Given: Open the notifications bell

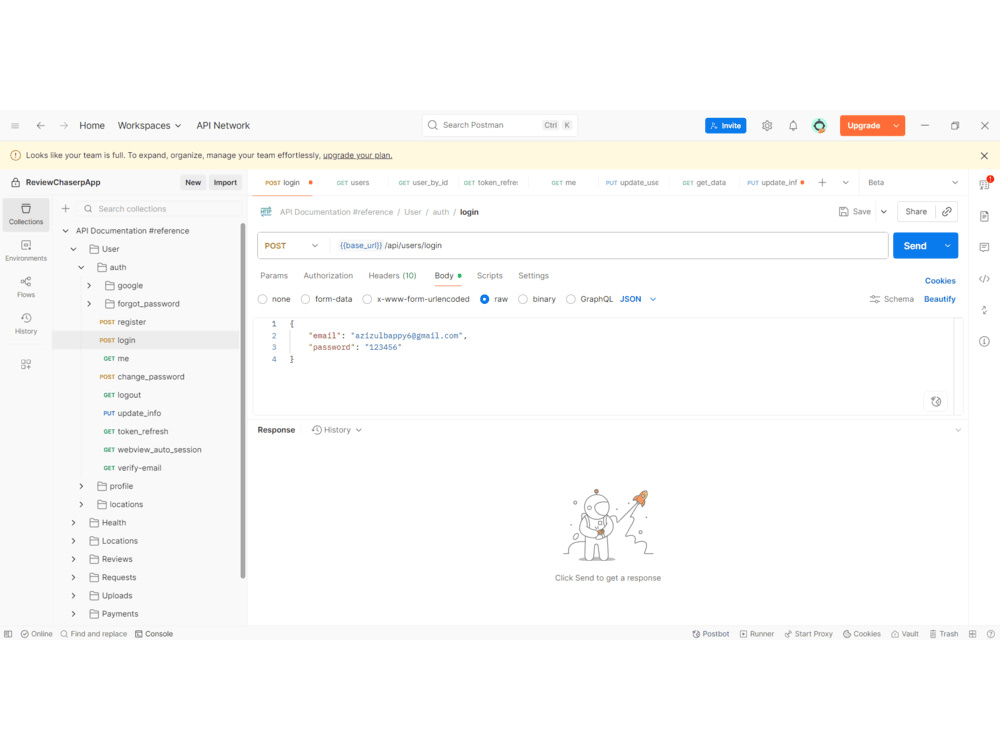Looking at the screenshot, I should (793, 126).
